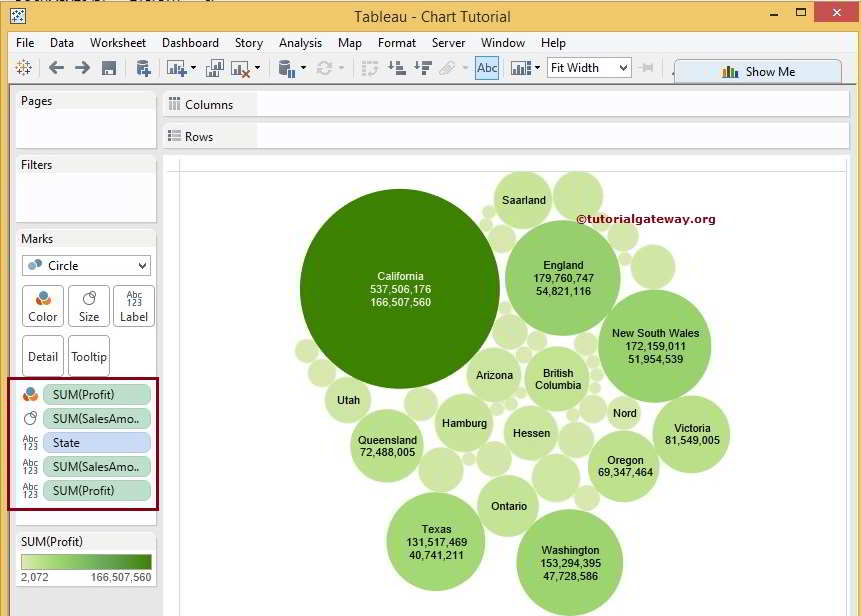Click the Redo forward arrow in toolbar

[82, 68]
